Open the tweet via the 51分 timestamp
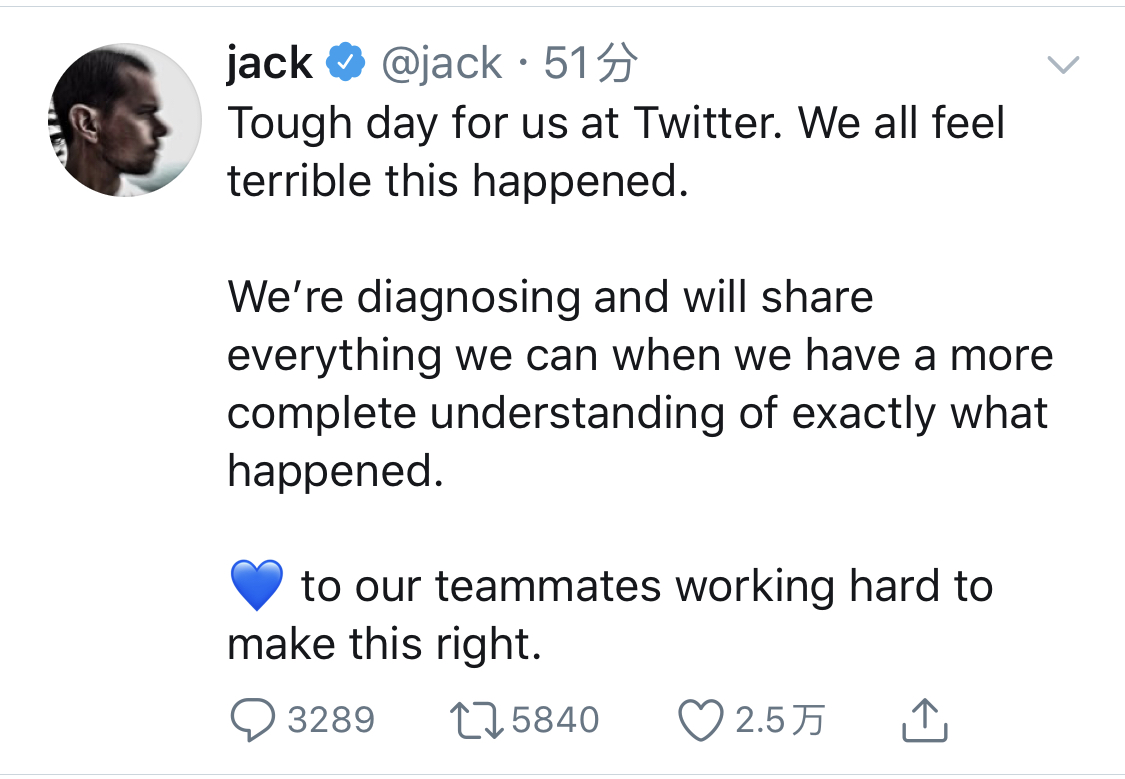The height and width of the screenshot is (779, 1125). (x=590, y=63)
